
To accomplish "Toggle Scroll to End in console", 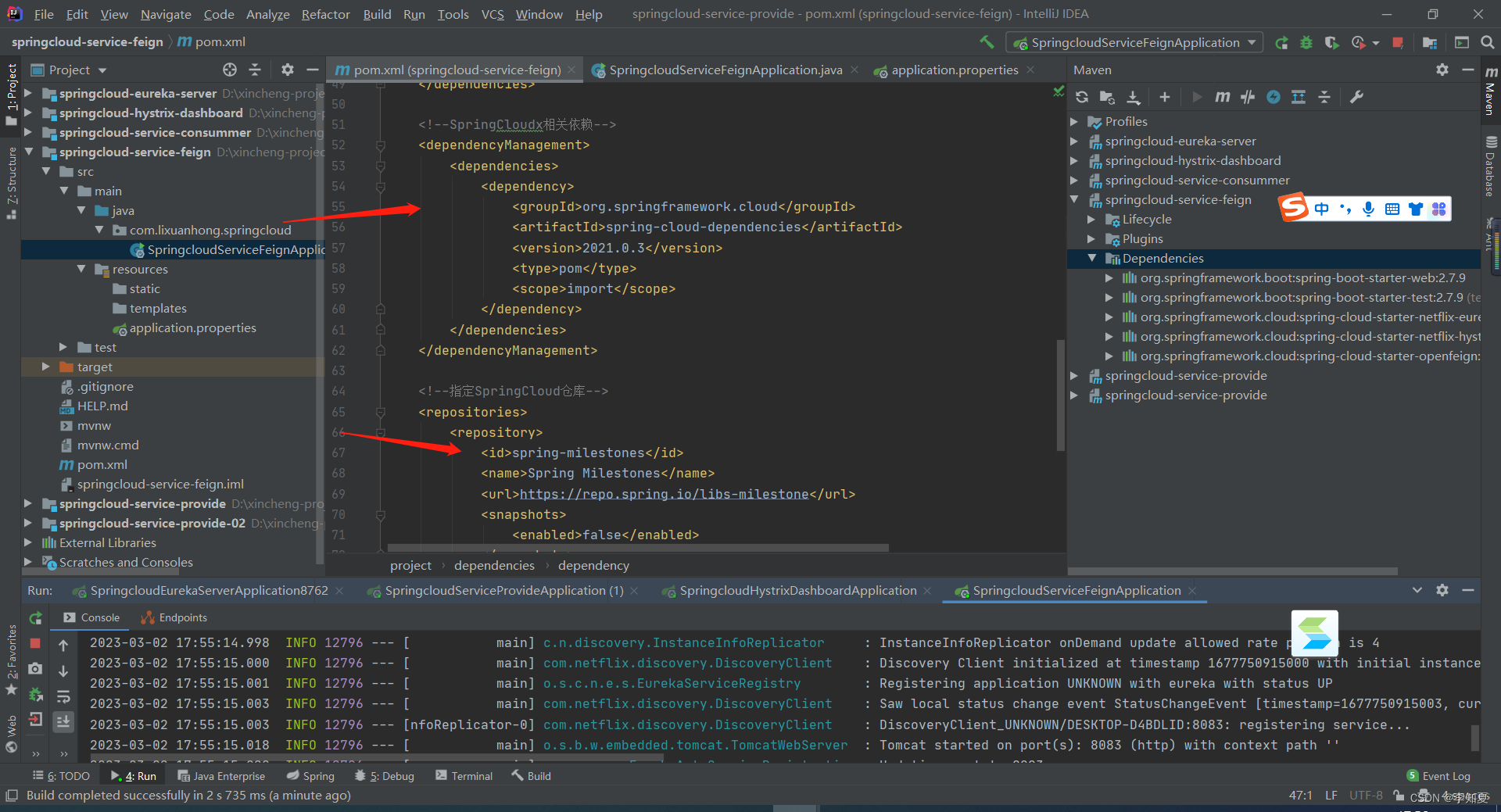I will [63, 721].
